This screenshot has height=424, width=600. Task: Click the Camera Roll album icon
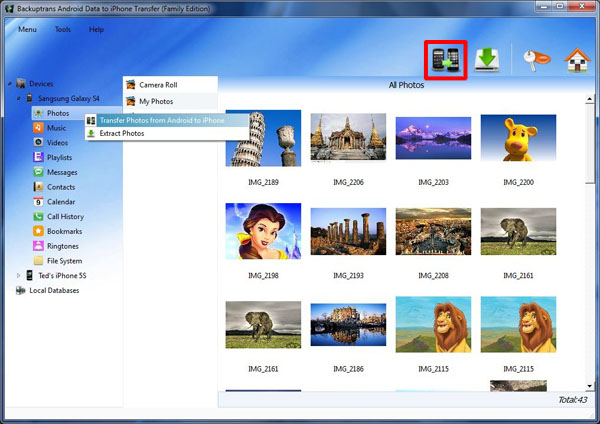[131, 85]
